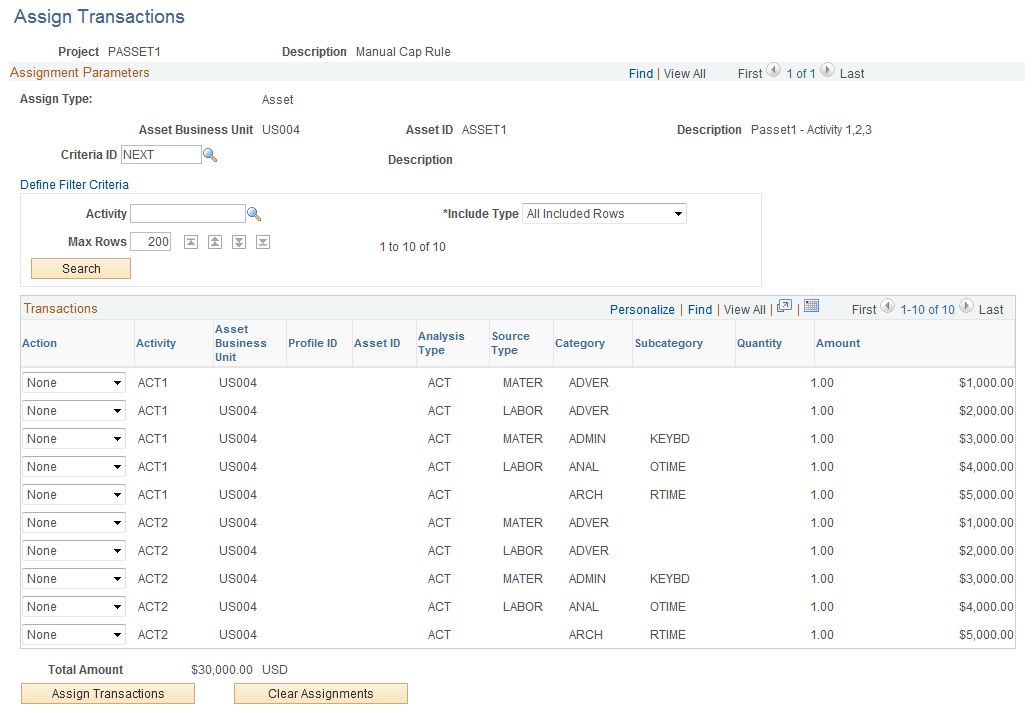Image resolution: width=1036 pixels, height=713 pixels.
Task: Click next arrow in Transactions grid header
Action: coord(967,307)
